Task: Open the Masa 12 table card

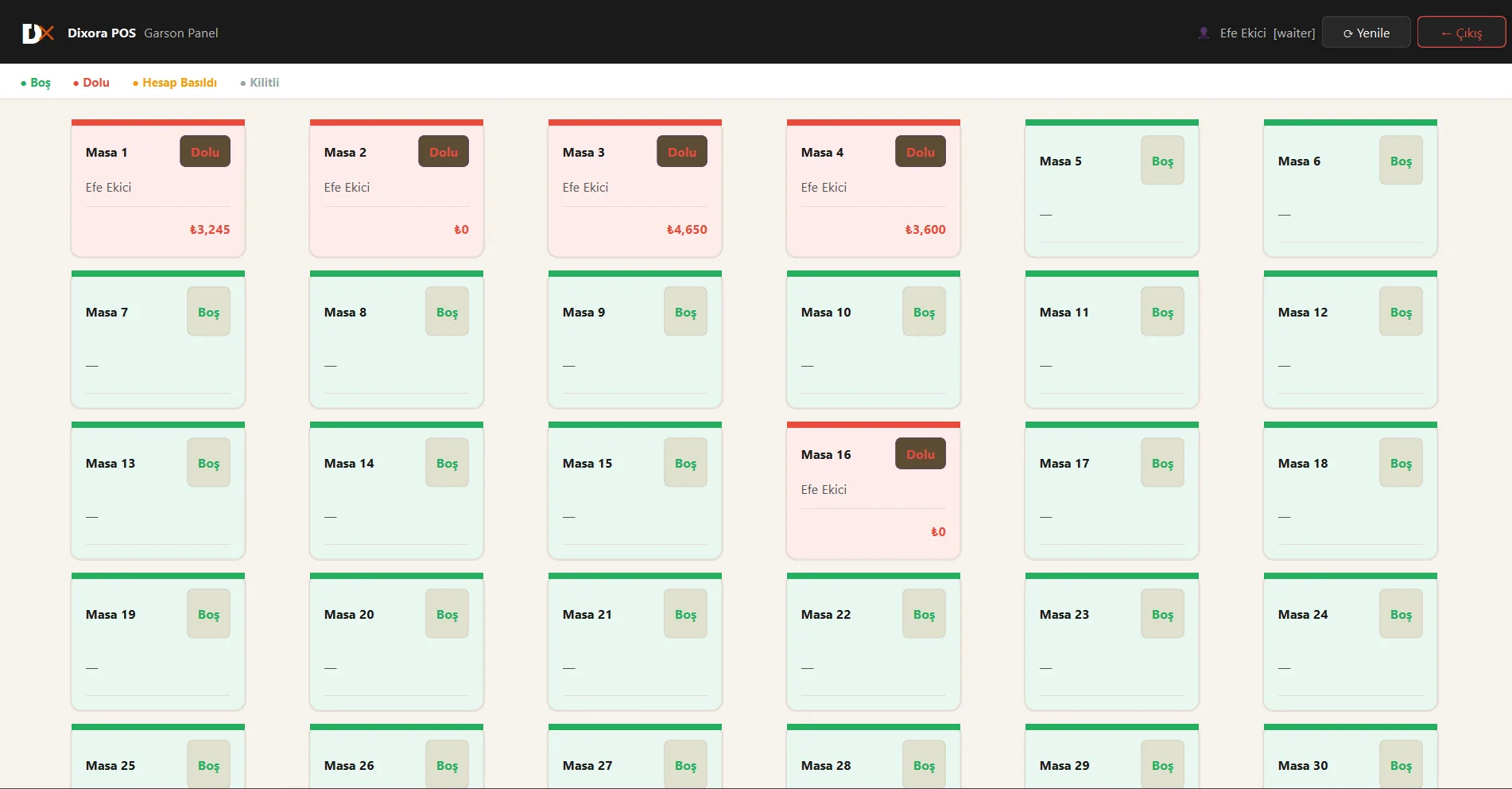Action: click(1351, 340)
